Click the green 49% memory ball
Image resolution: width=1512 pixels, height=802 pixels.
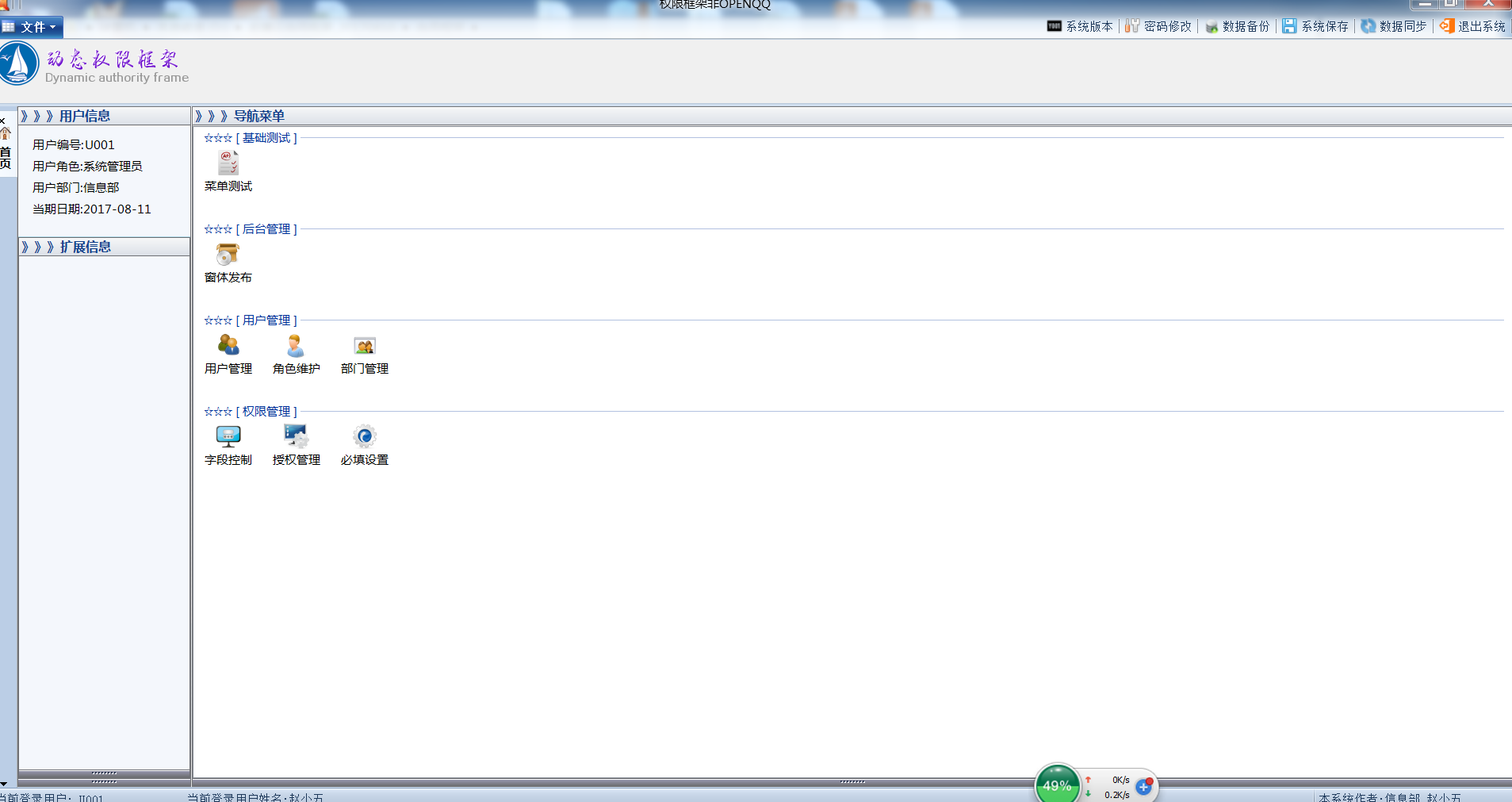(x=1057, y=785)
